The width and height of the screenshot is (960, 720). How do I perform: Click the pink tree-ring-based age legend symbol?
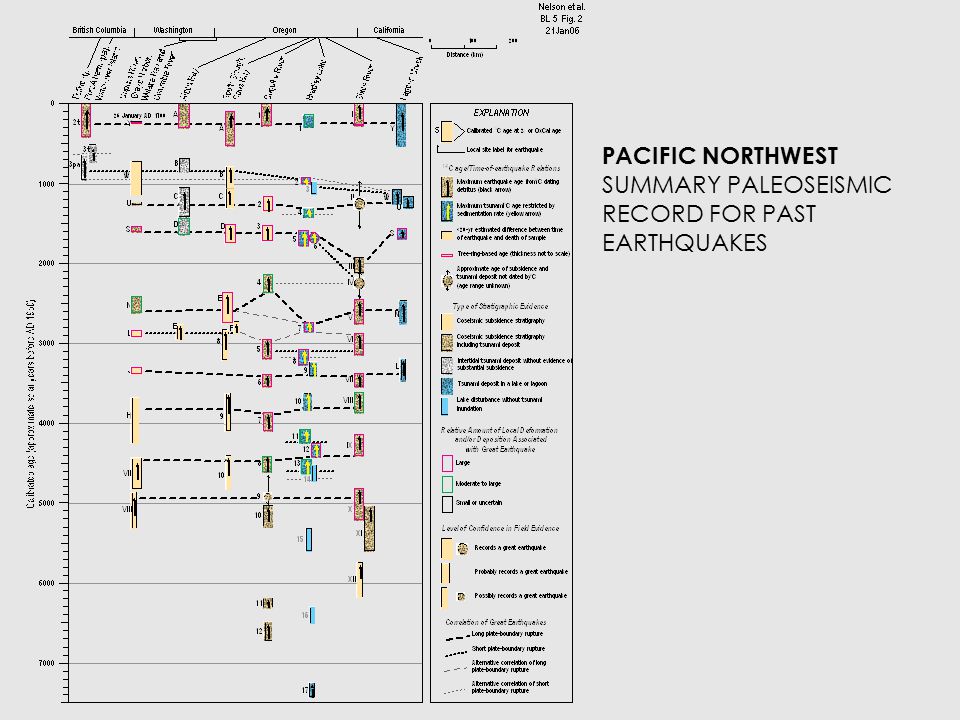(x=447, y=254)
